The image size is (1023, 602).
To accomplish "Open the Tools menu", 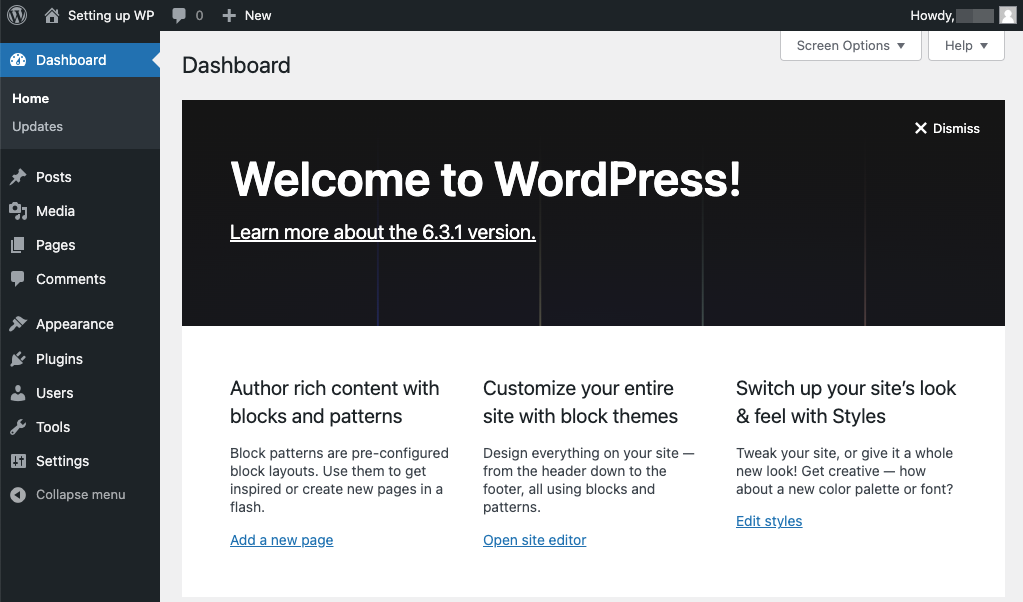I will (x=80, y=427).
